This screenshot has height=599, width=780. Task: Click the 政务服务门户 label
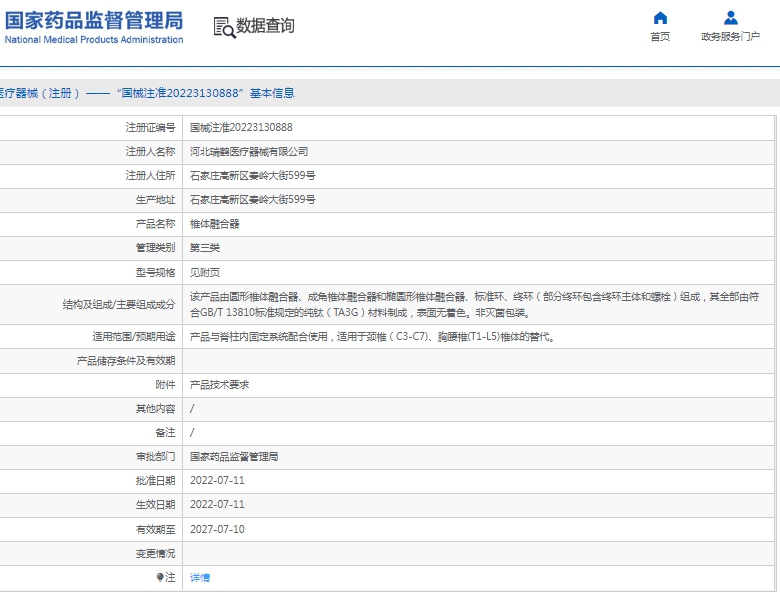coord(730,36)
